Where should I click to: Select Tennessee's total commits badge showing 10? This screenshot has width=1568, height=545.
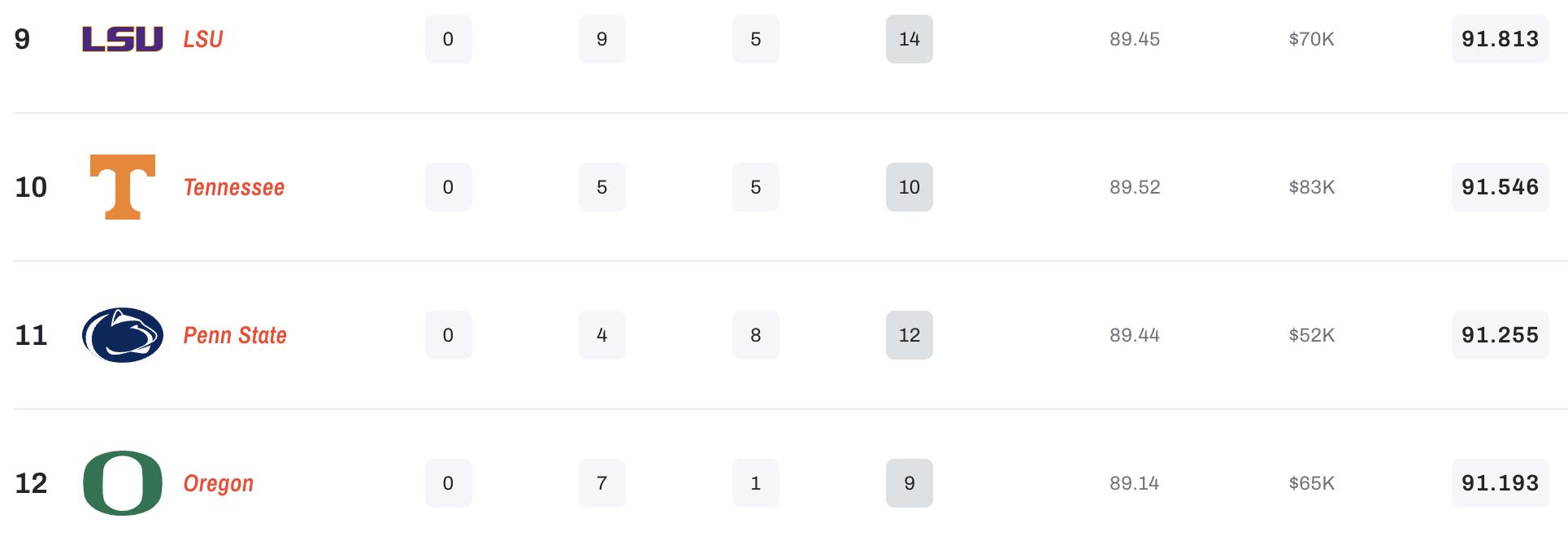(910, 187)
